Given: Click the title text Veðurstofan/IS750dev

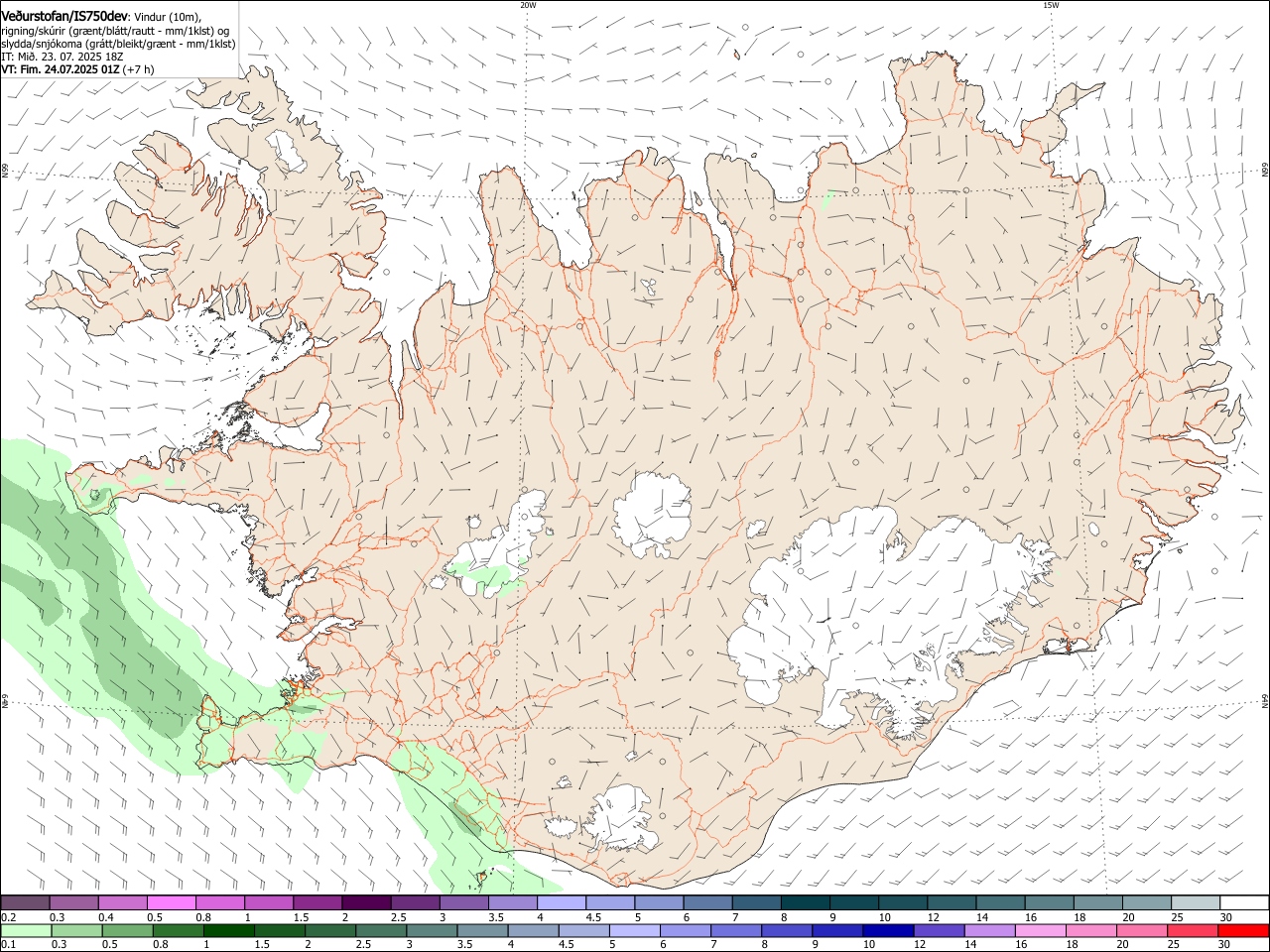Looking at the screenshot, I should click(x=64, y=16).
